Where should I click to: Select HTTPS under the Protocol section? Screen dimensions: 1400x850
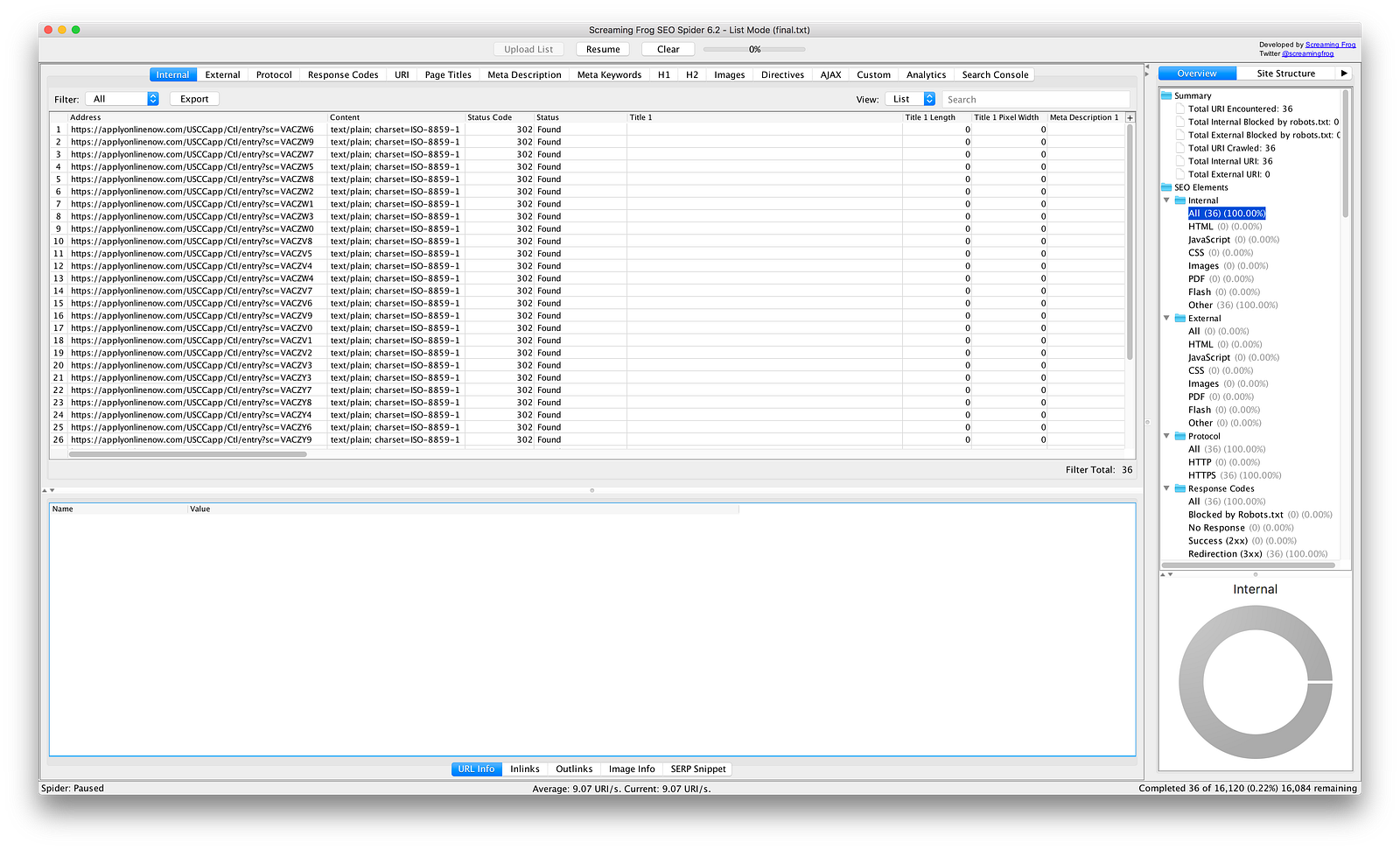click(x=1235, y=475)
